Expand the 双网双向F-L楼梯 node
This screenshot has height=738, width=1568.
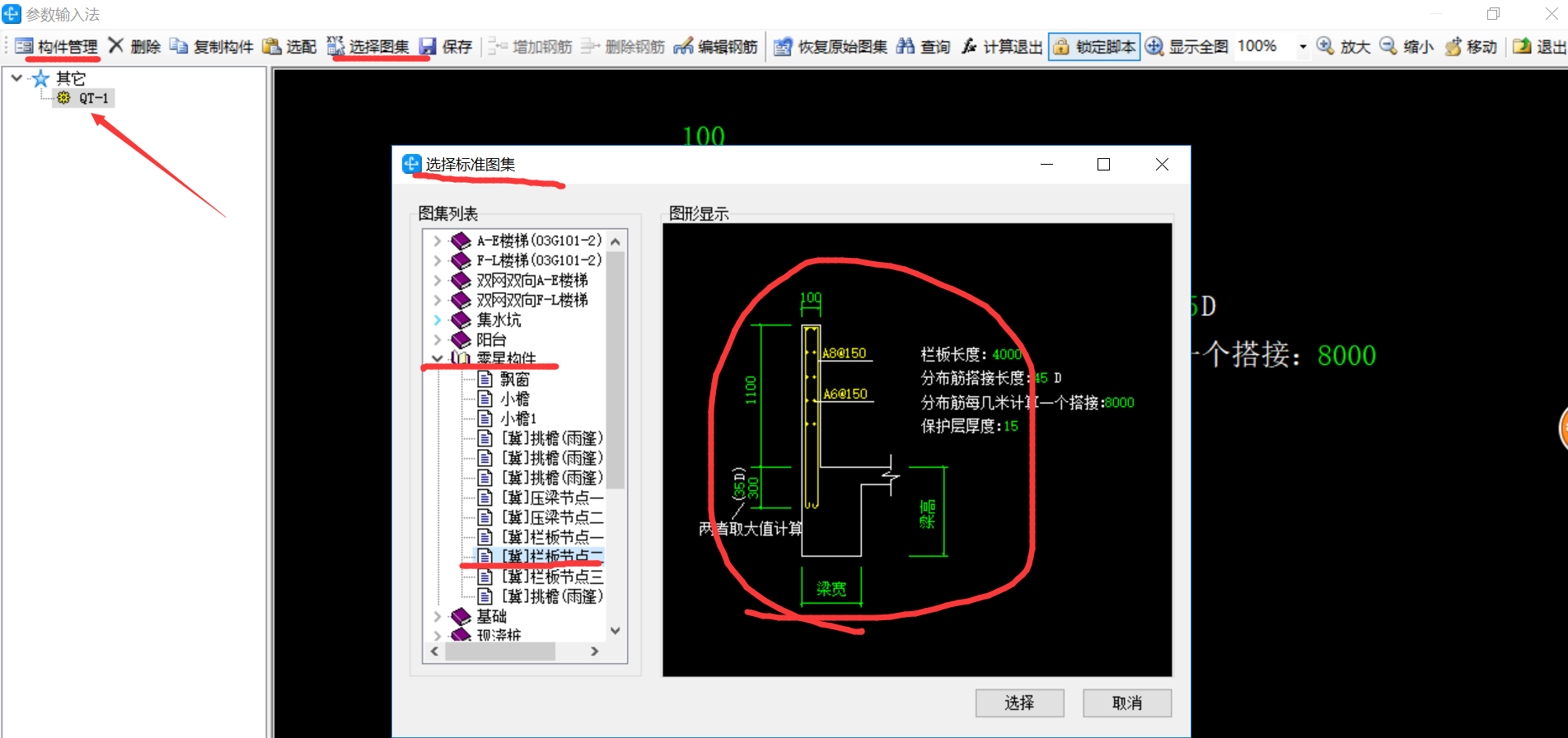pos(438,300)
